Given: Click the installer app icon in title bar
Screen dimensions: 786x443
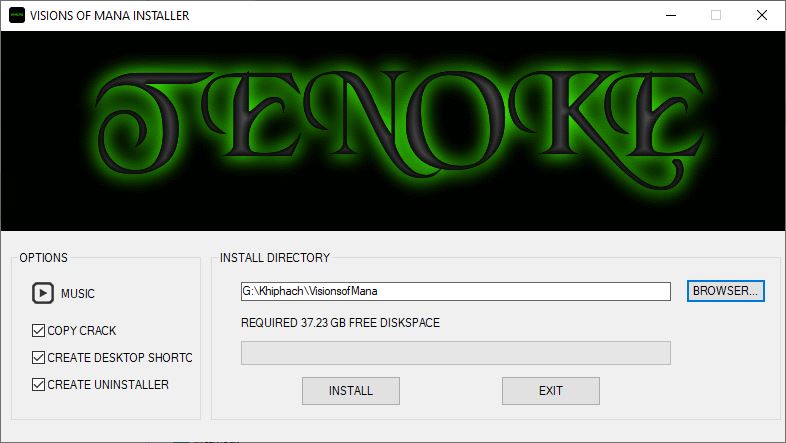Looking at the screenshot, I should (x=17, y=15).
